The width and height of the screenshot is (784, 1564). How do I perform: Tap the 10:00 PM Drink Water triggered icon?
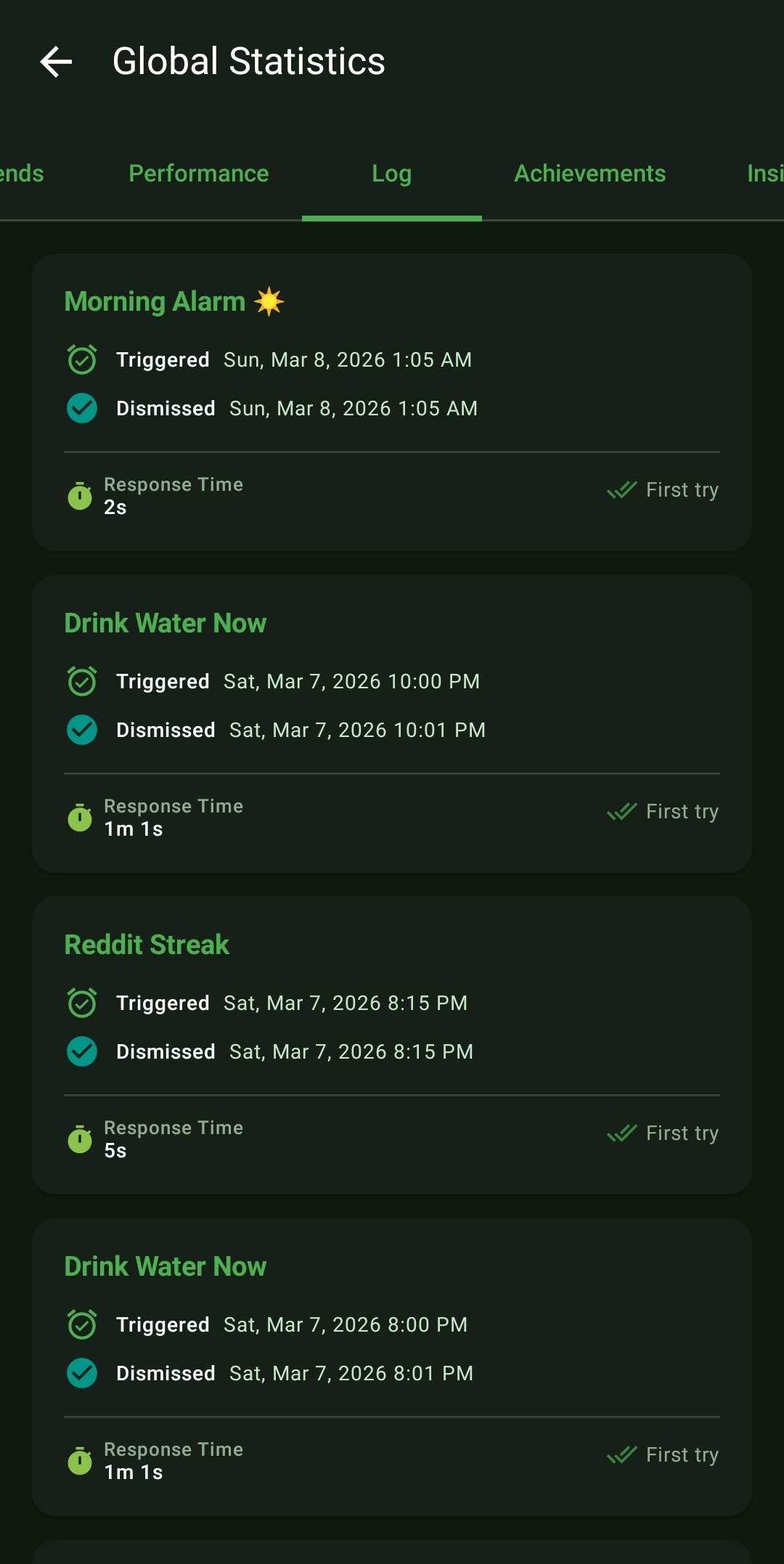pyautogui.click(x=82, y=681)
